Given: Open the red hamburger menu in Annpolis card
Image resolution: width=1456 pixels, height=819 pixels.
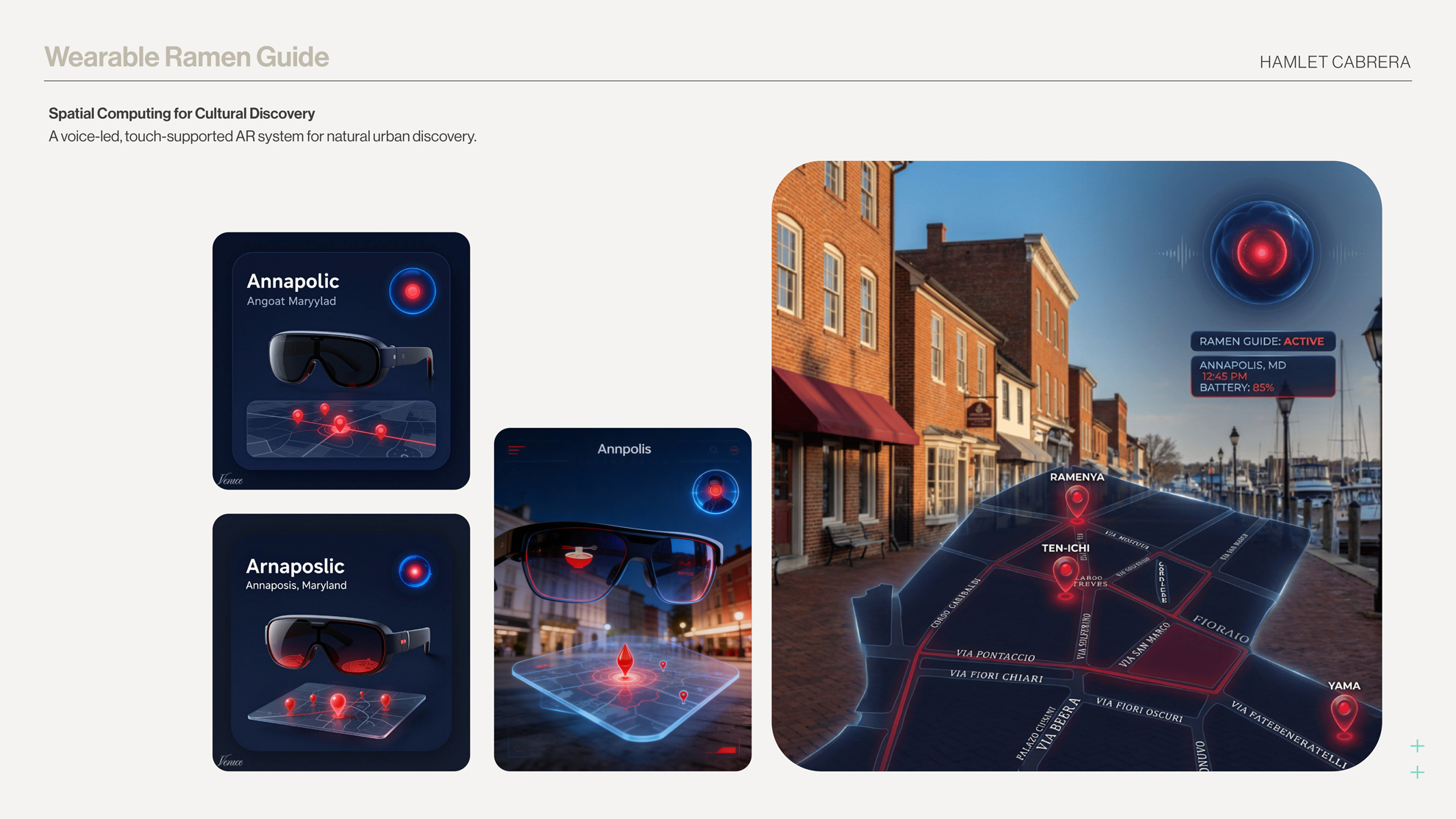Looking at the screenshot, I should 516,450.
